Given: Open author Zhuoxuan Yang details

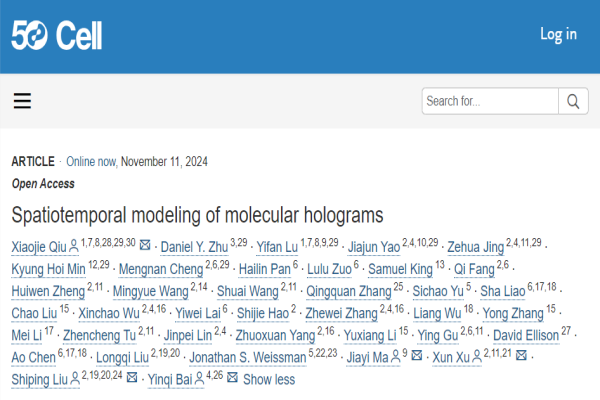Looking at the screenshot, I should click(x=275, y=335).
